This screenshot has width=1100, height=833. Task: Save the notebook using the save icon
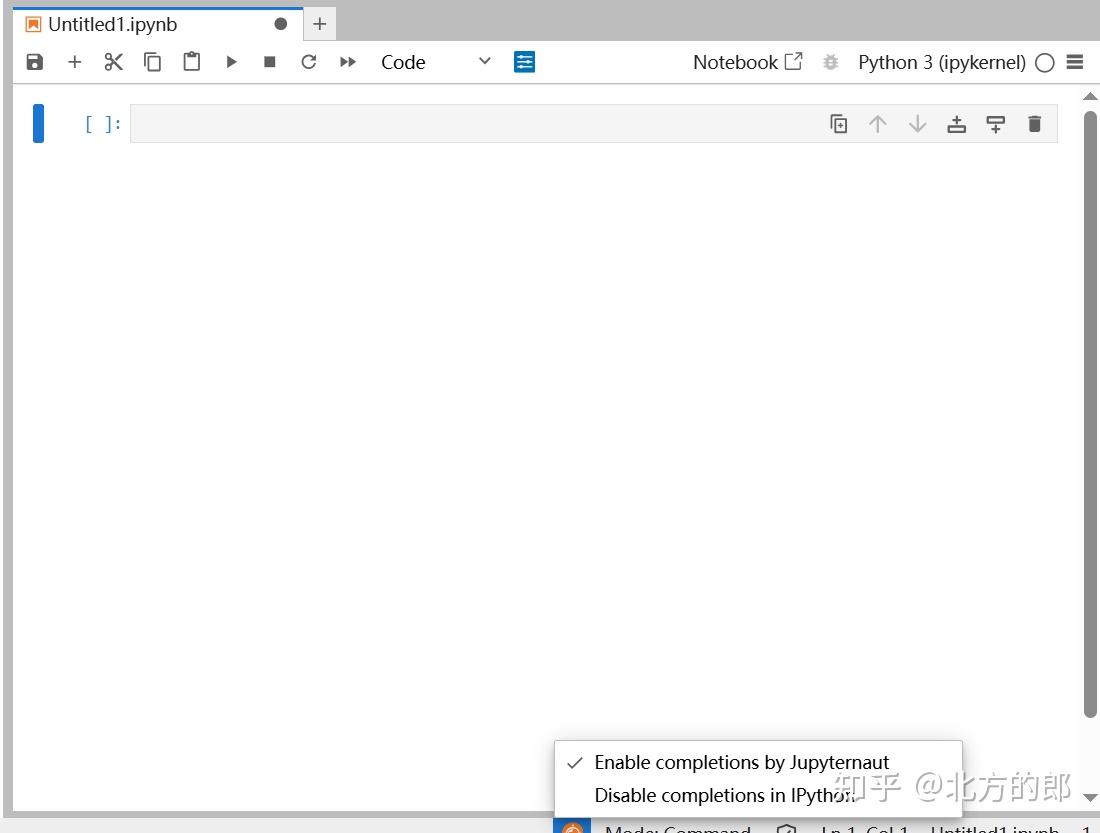coord(34,61)
